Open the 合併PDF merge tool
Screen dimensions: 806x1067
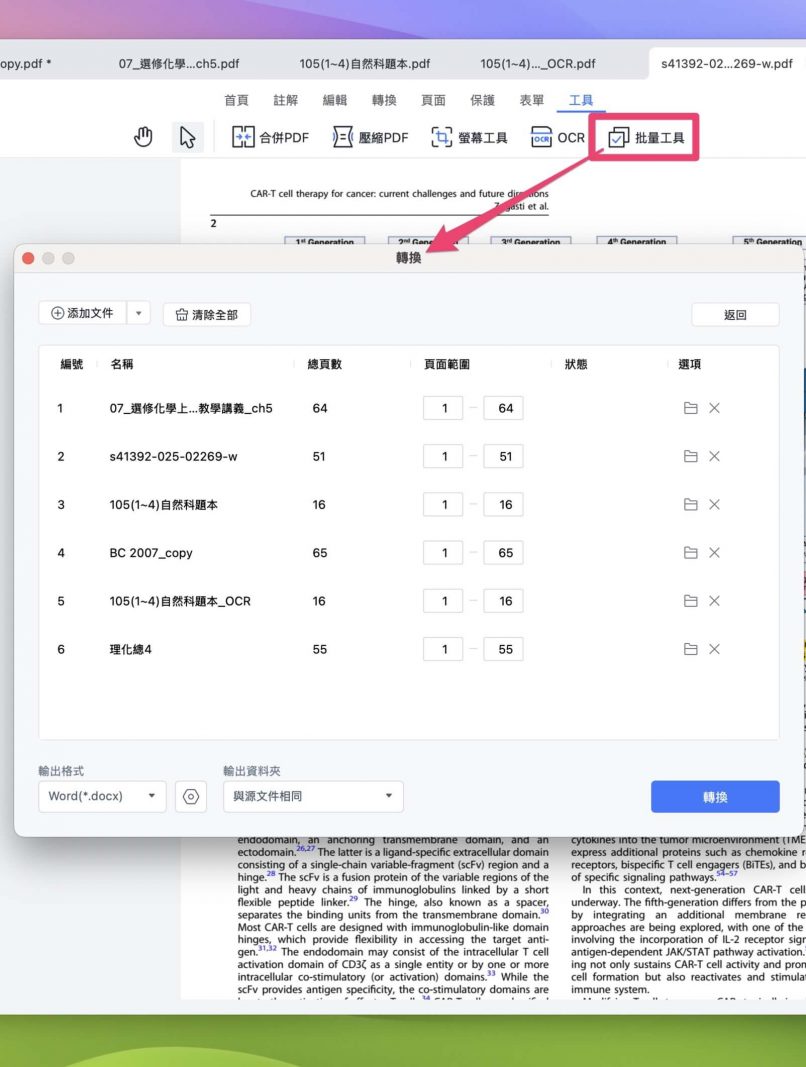point(270,138)
